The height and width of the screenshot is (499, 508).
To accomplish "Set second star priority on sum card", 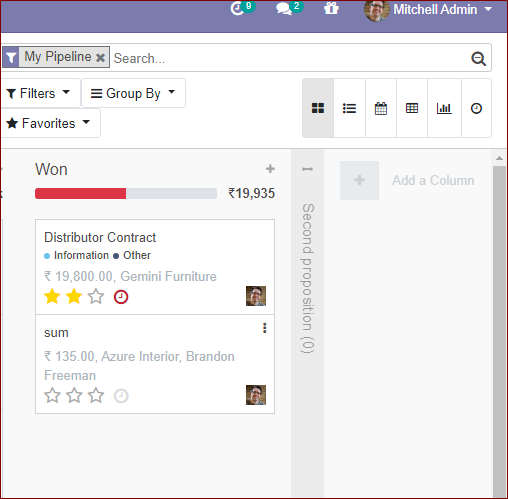I will click(74, 395).
